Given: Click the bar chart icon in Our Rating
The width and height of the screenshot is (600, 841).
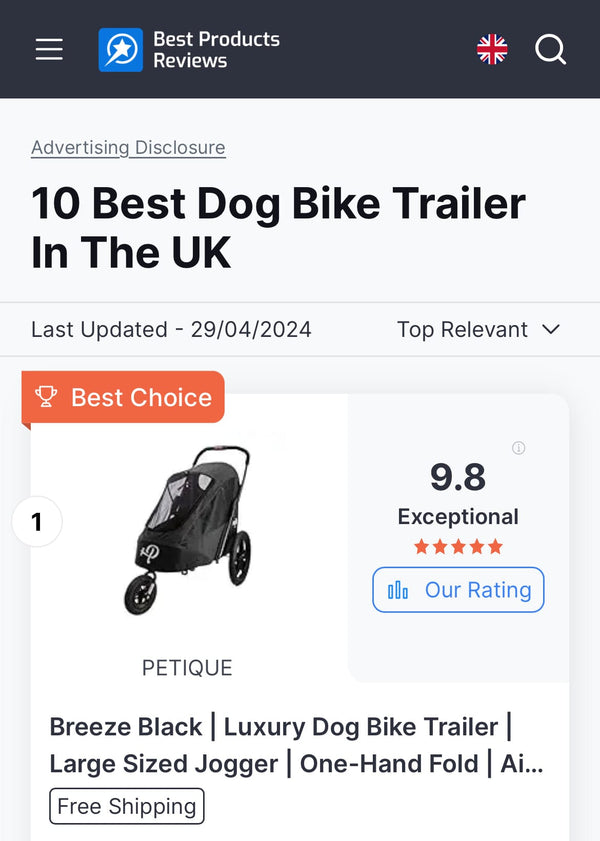Looking at the screenshot, I should [x=398, y=590].
